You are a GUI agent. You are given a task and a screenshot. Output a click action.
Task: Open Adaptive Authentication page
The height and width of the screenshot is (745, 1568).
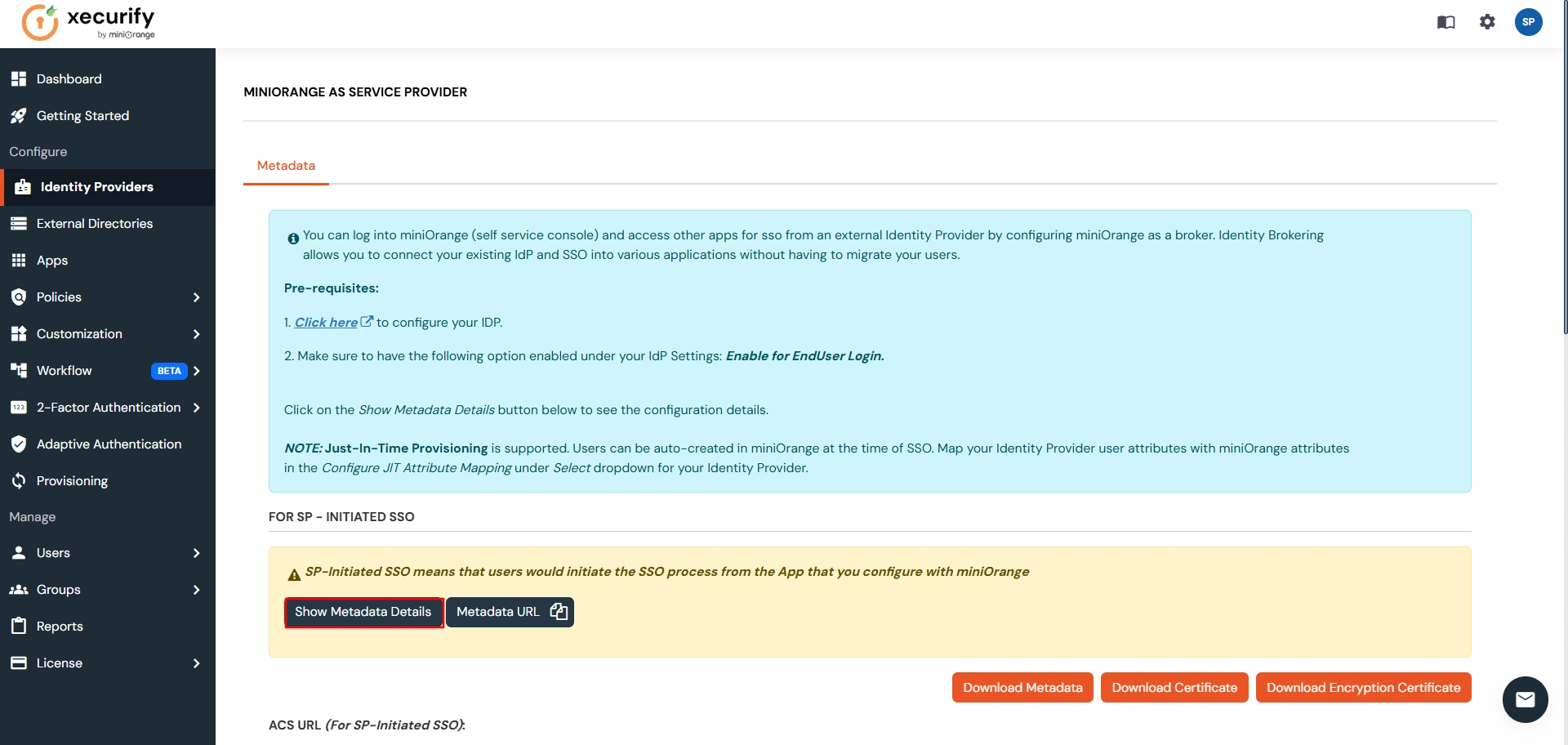108,444
